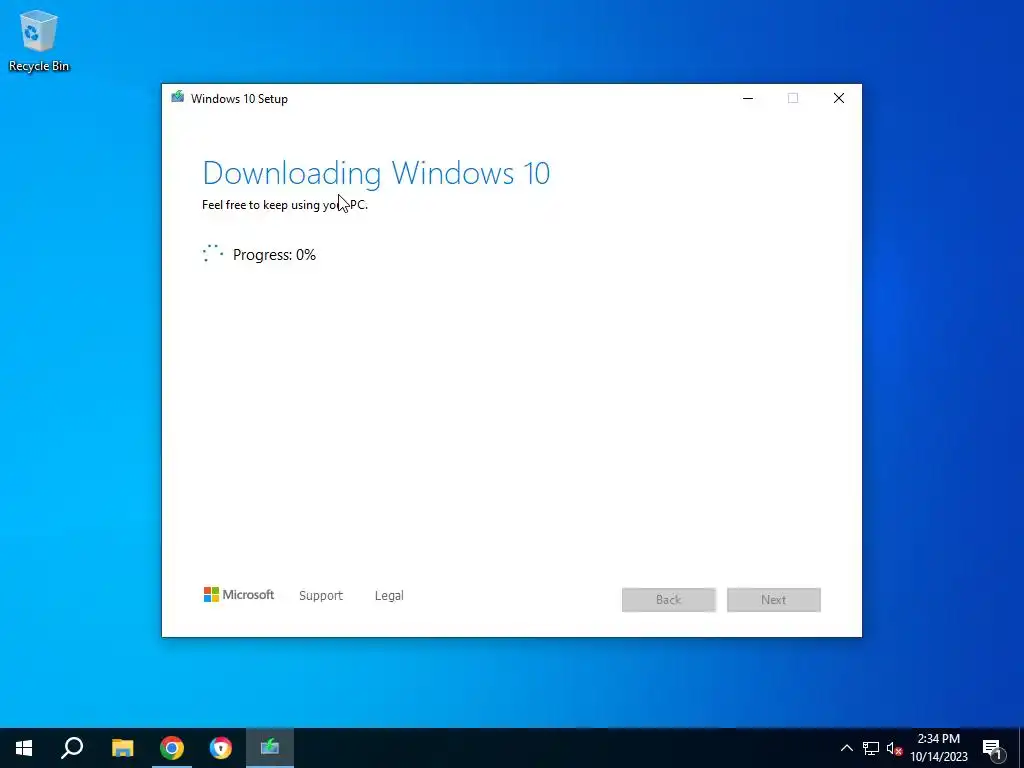The width and height of the screenshot is (1024, 768).
Task: Open the Windows Start menu
Action: coord(24,748)
